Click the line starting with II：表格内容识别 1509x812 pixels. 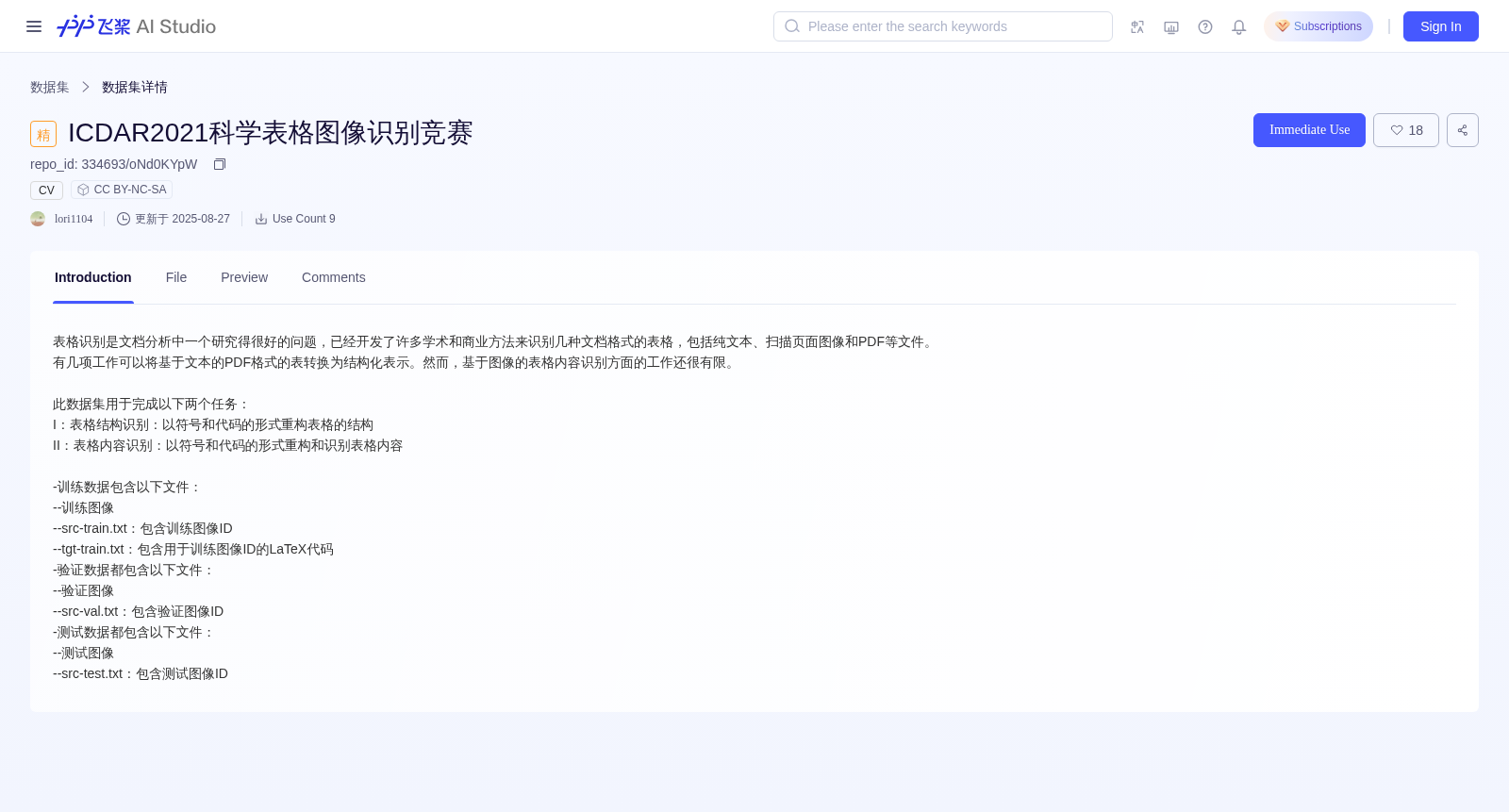[x=227, y=445]
